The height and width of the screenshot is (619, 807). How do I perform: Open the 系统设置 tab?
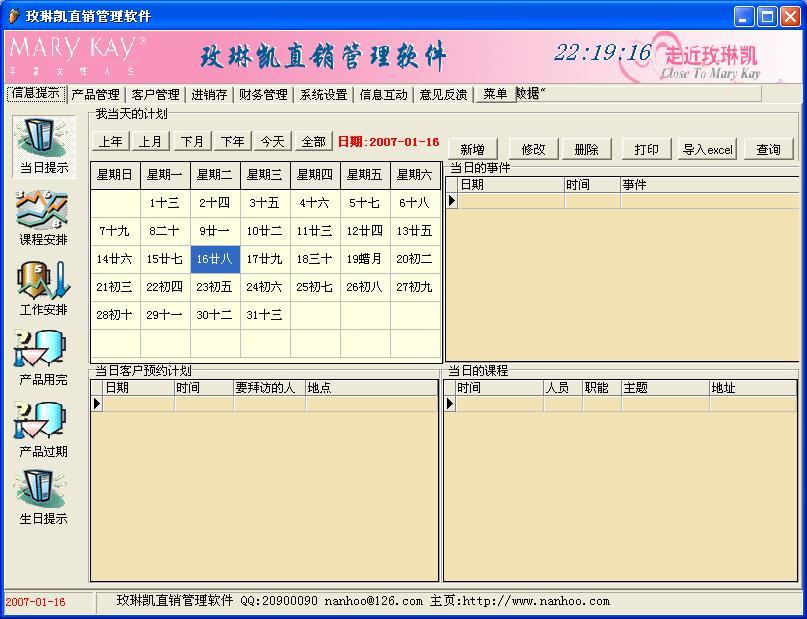pos(323,95)
